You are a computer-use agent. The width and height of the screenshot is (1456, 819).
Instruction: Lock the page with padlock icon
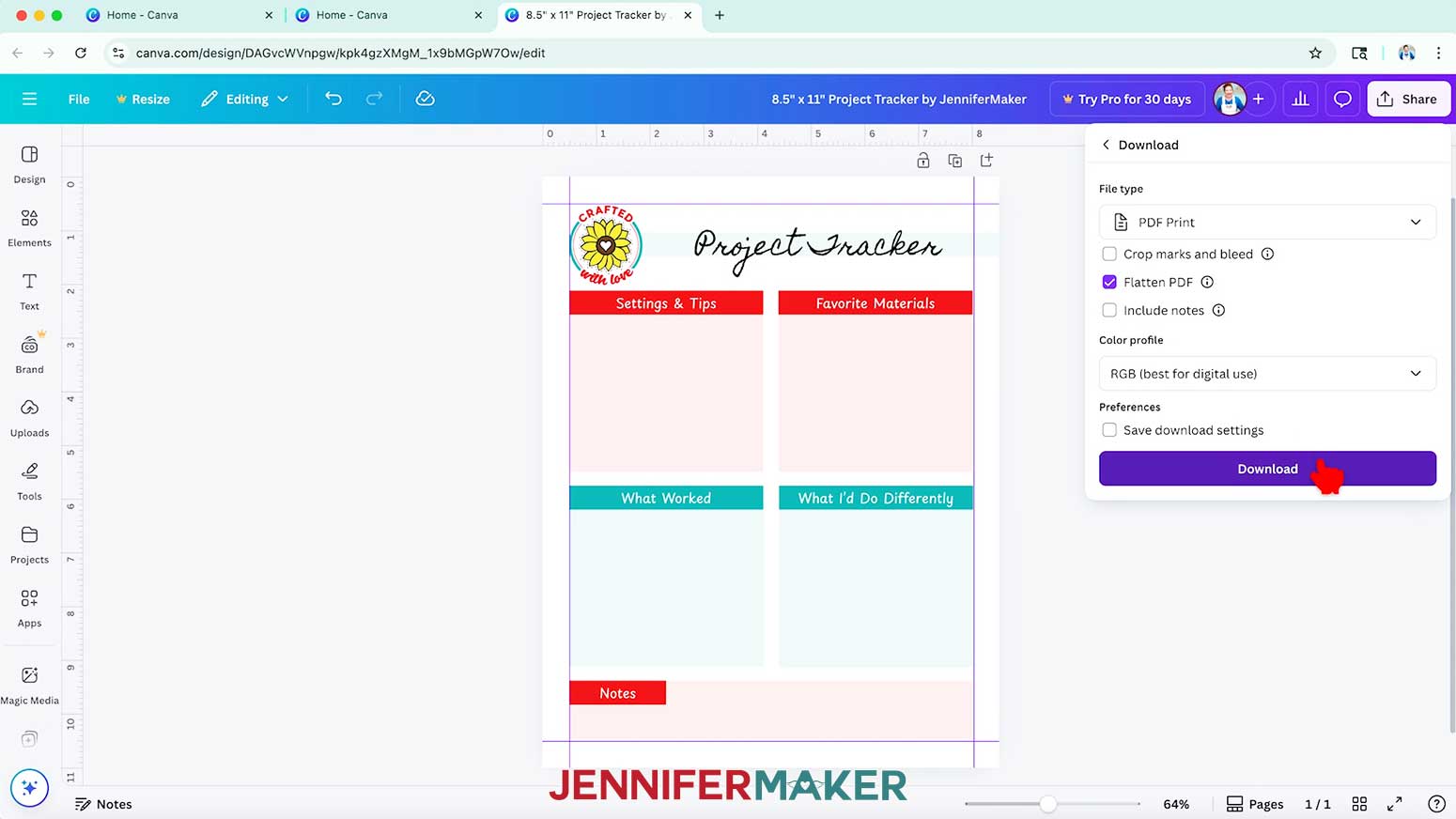(x=923, y=161)
